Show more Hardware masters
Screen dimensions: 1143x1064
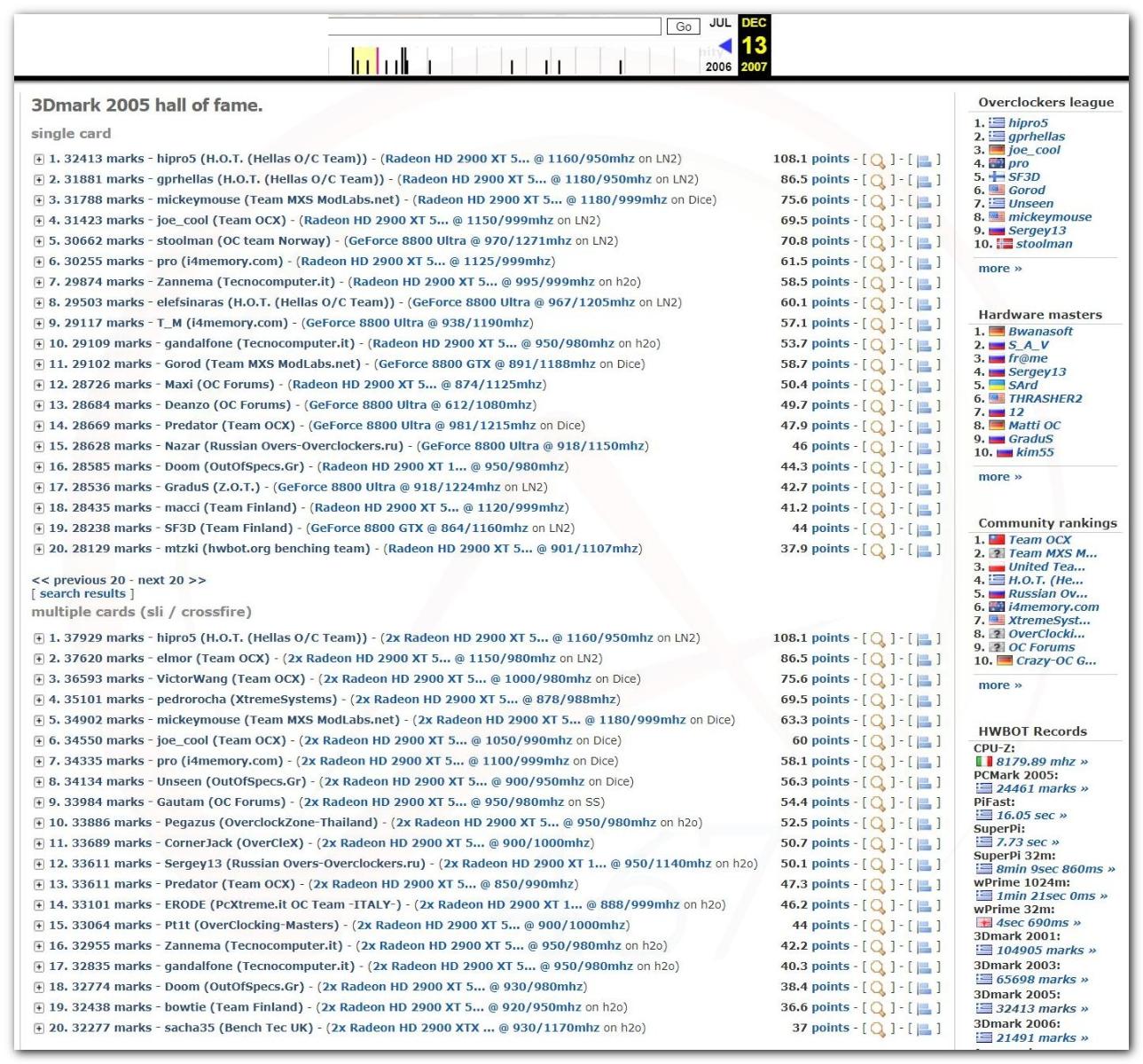[999, 476]
